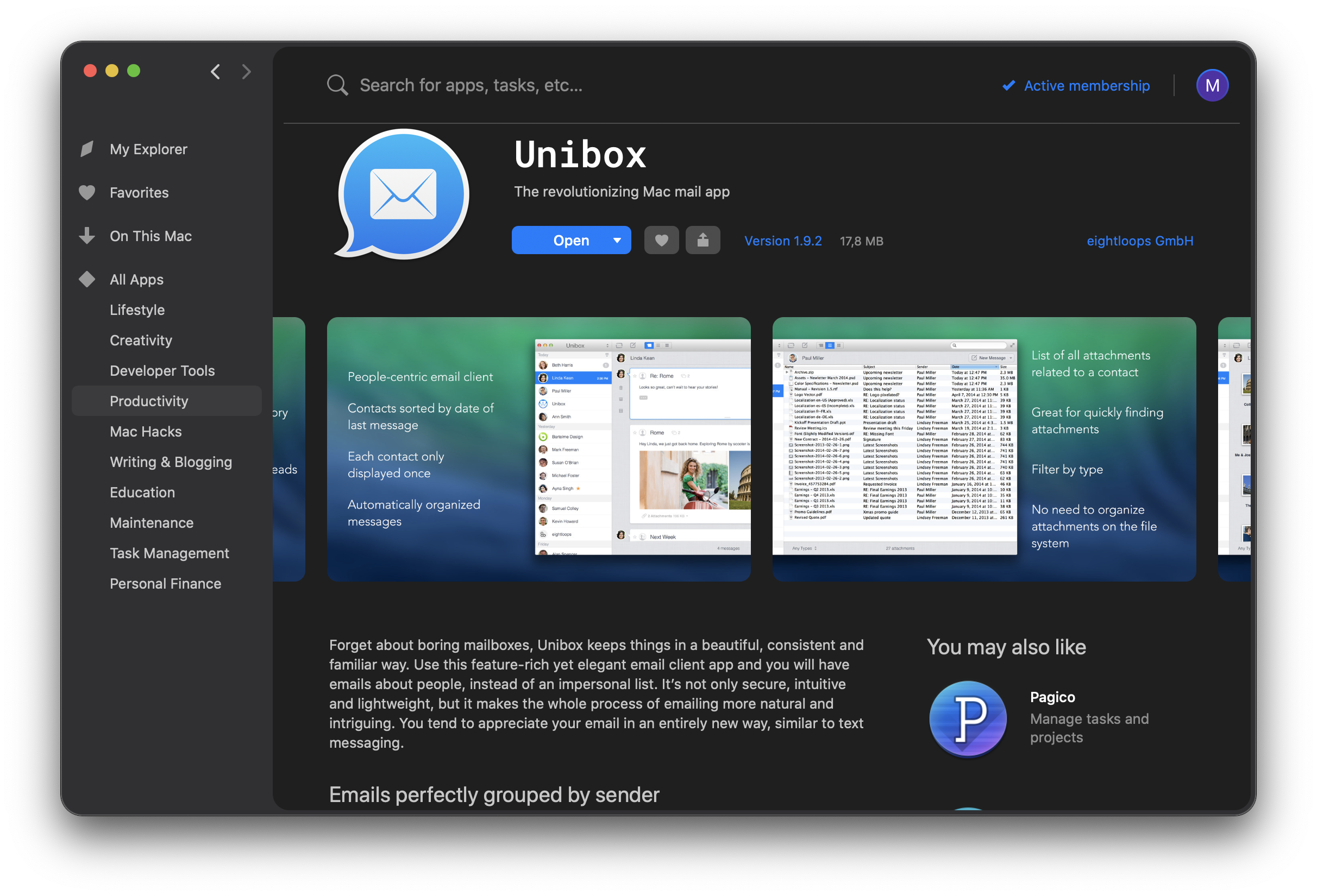The width and height of the screenshot is (1317, 896).
Task: Click the Unibox app title text
Action: pos(580,155)
